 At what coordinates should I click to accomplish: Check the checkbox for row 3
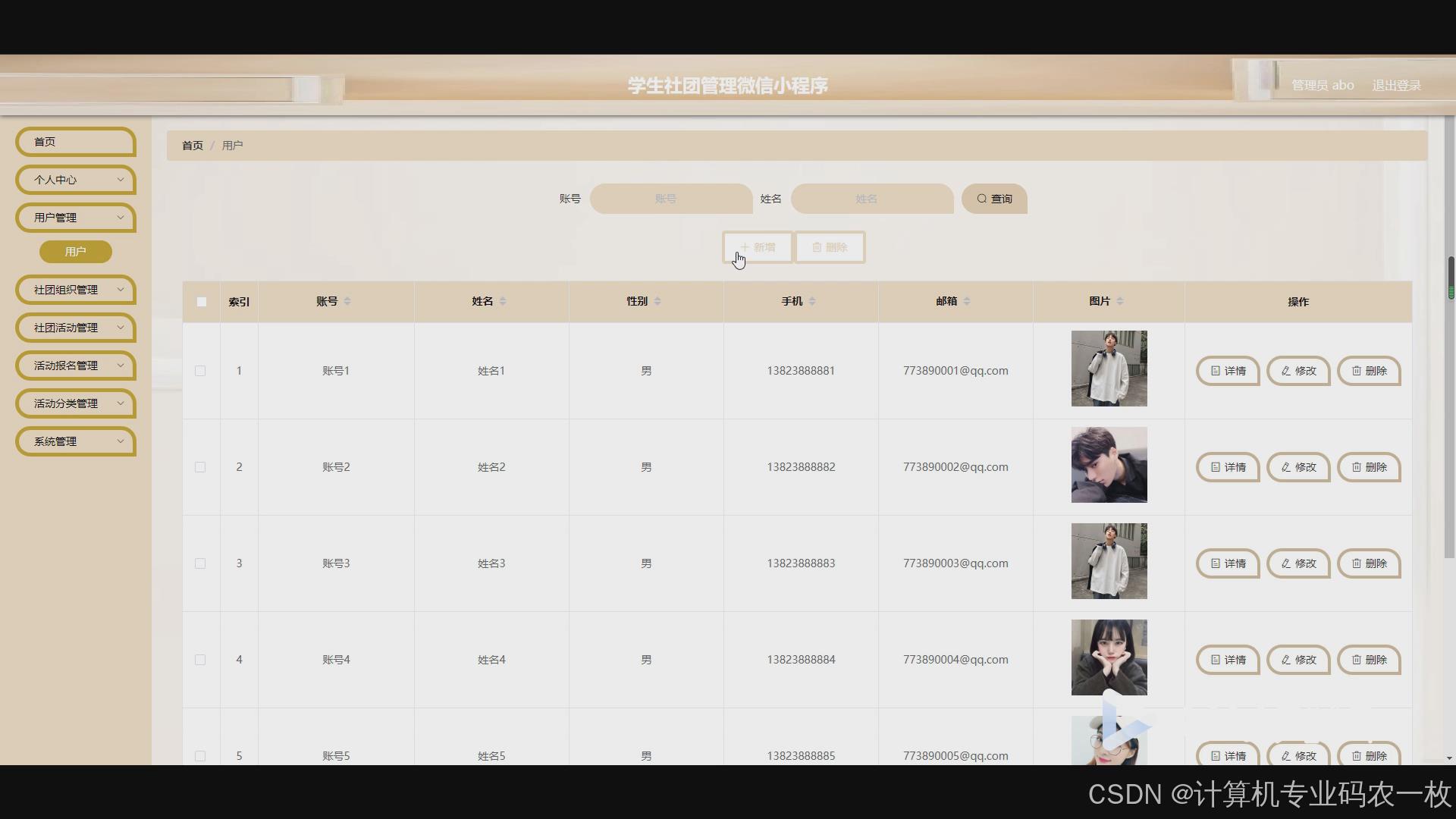200,563
